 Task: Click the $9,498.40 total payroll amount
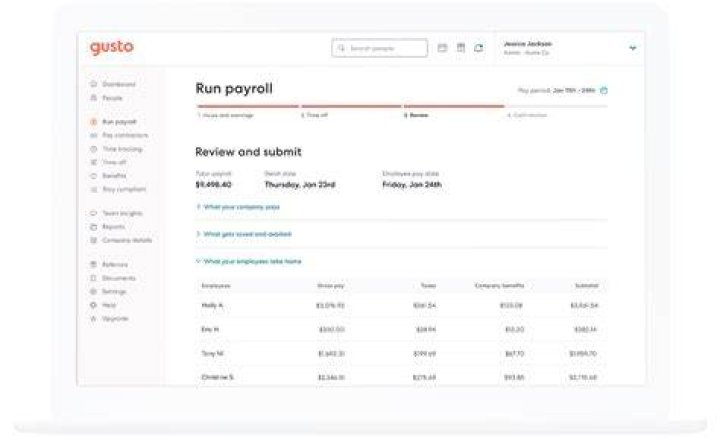click(x=214, y=185)
